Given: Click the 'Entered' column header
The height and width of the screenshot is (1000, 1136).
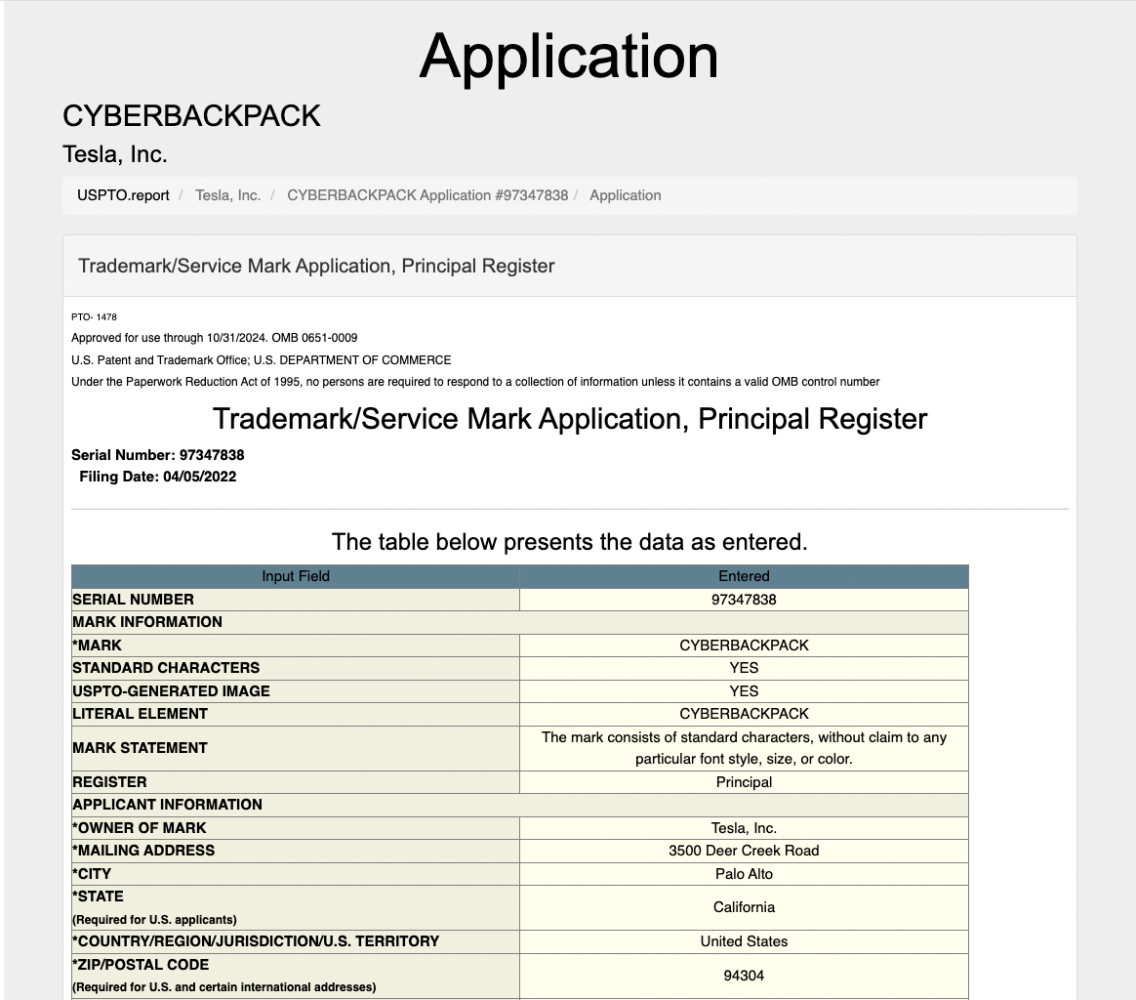Looking at the screenshot, I should (x=744, y=576).
